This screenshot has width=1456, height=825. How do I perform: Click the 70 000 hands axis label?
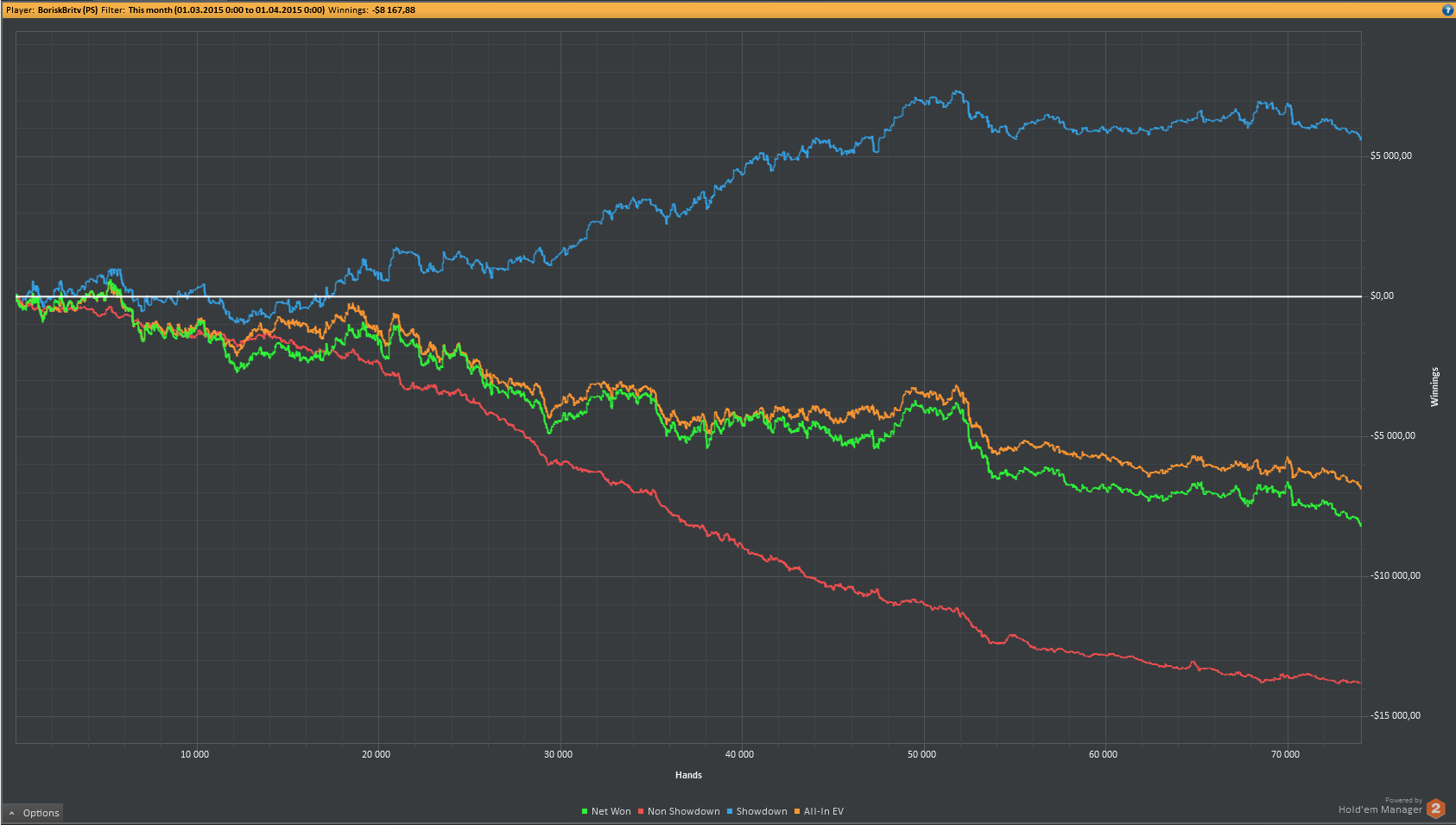point(1285,755)
